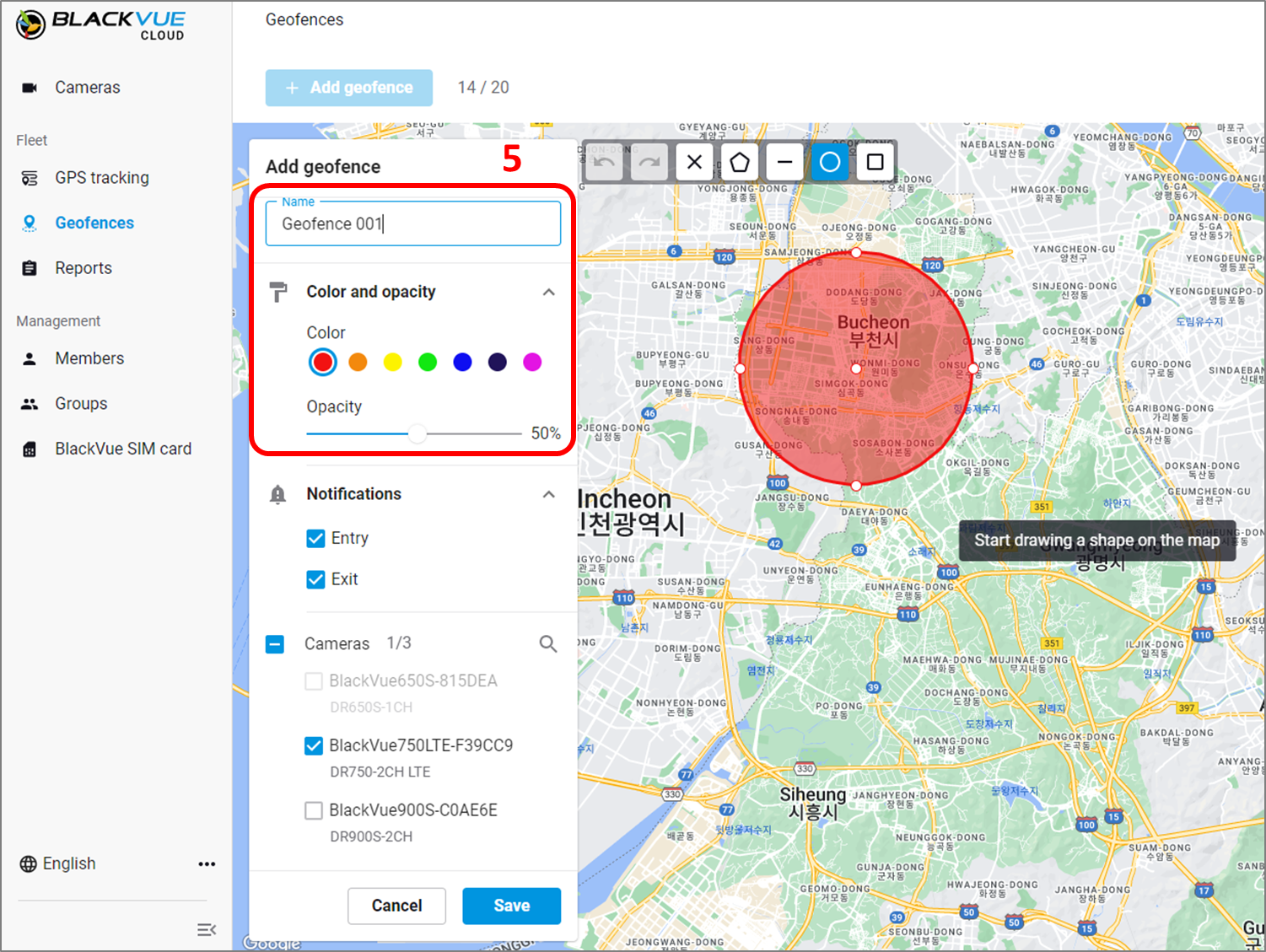Select the orange color swatch
Screen dimensions: 1266x952
coord(358,362)
